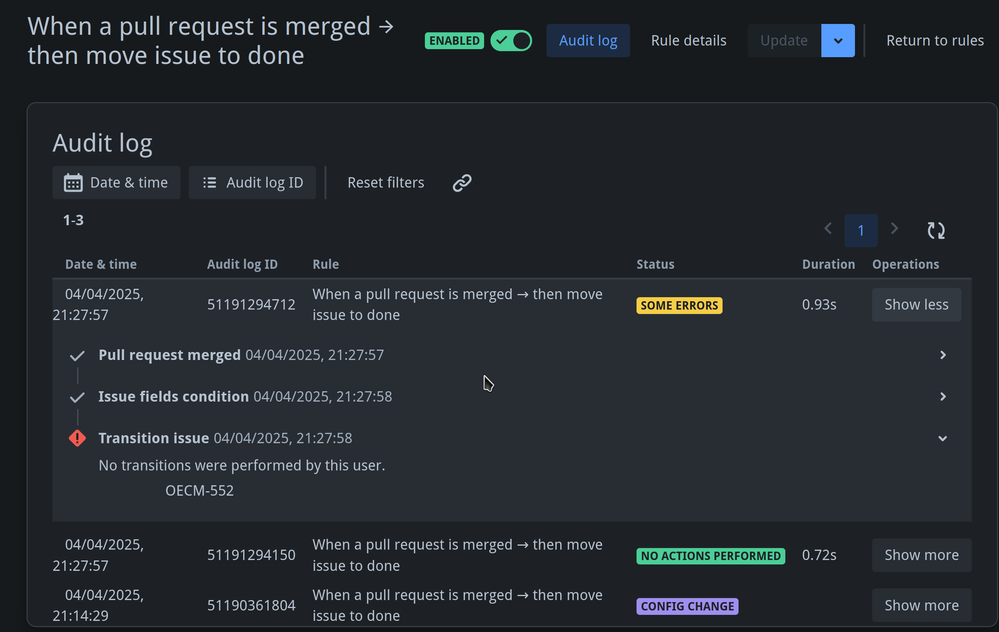
Task: Disable the rule using the ENABLED toggle
Action: point(511,41)
